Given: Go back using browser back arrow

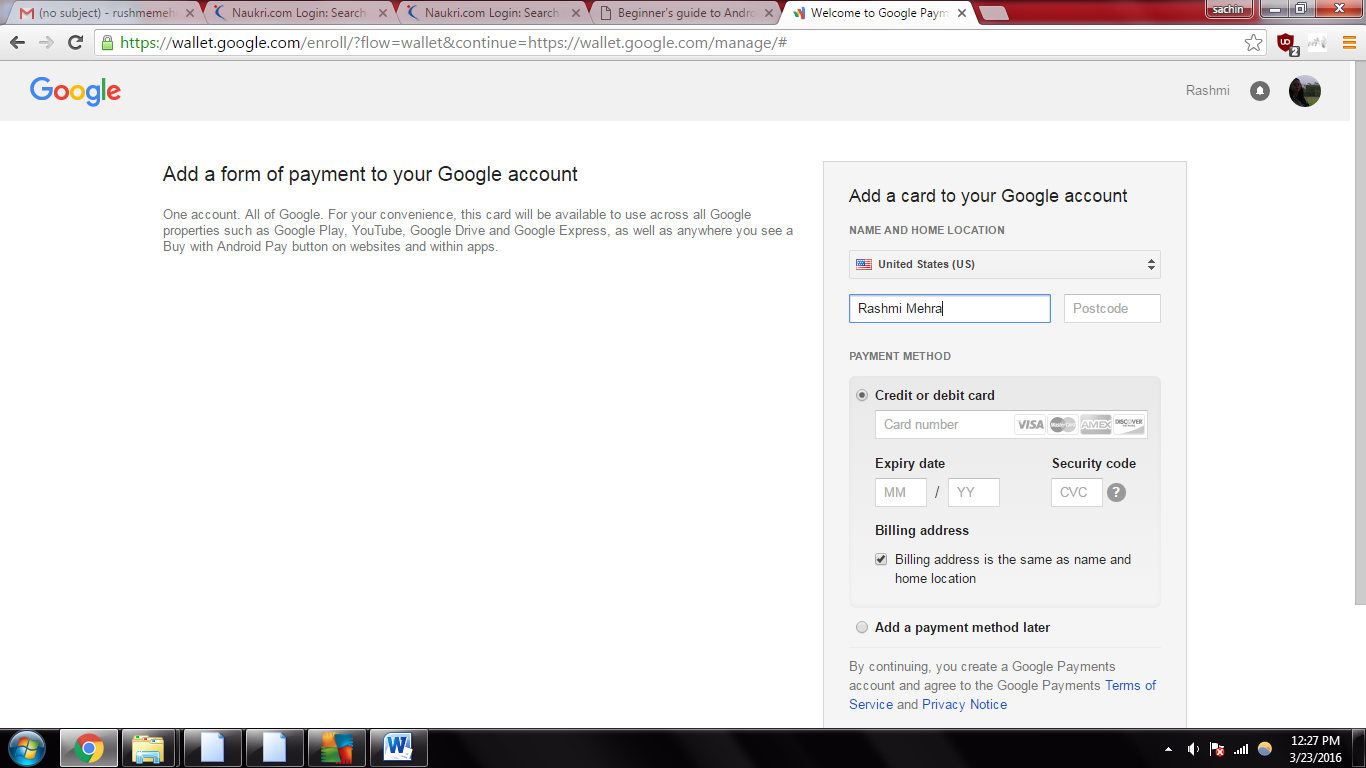Looking at the screenshot, I should pos(17,43).
